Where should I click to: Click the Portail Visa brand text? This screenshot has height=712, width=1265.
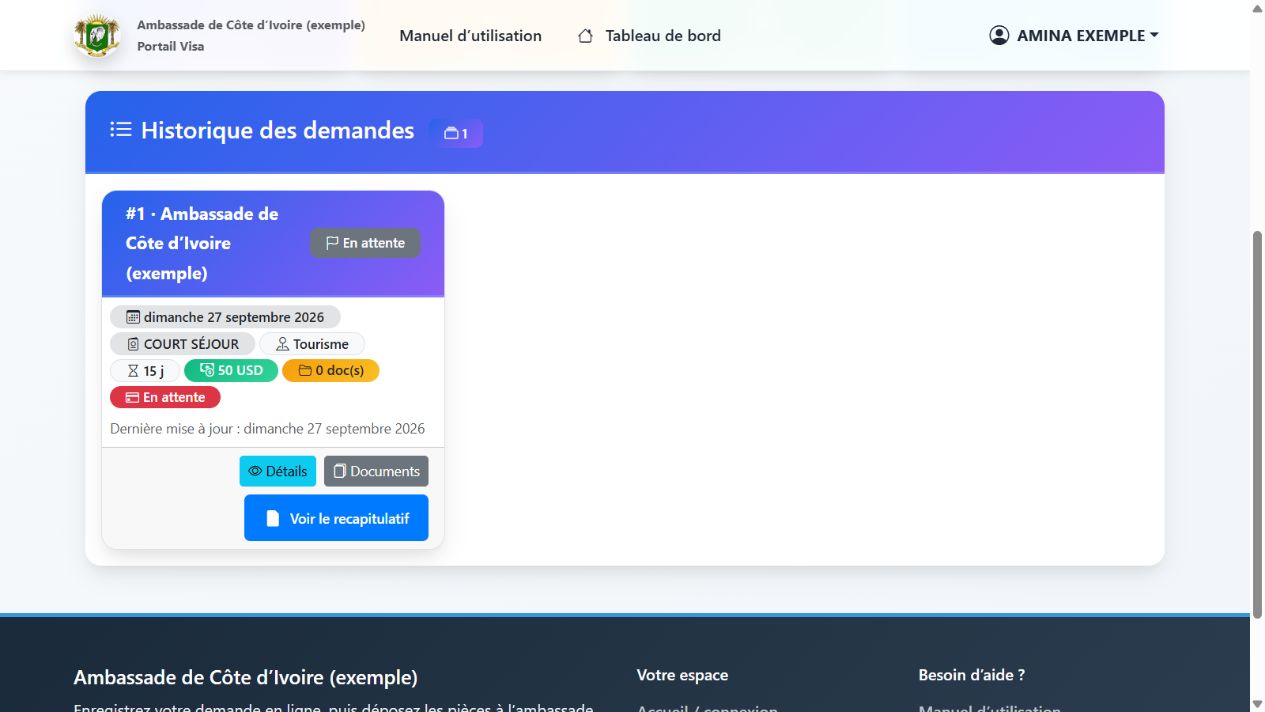pos(171,46)
